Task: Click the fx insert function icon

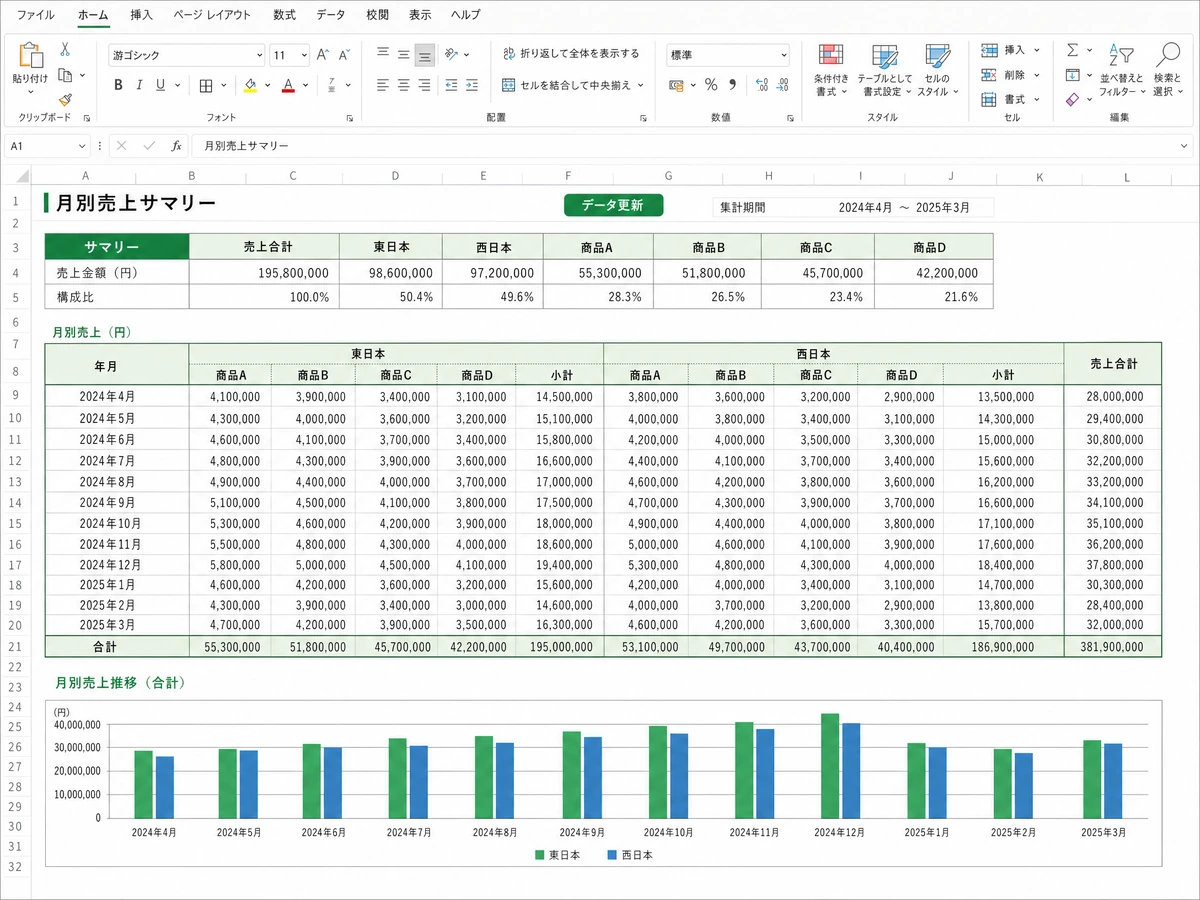Action: point(176,146)
